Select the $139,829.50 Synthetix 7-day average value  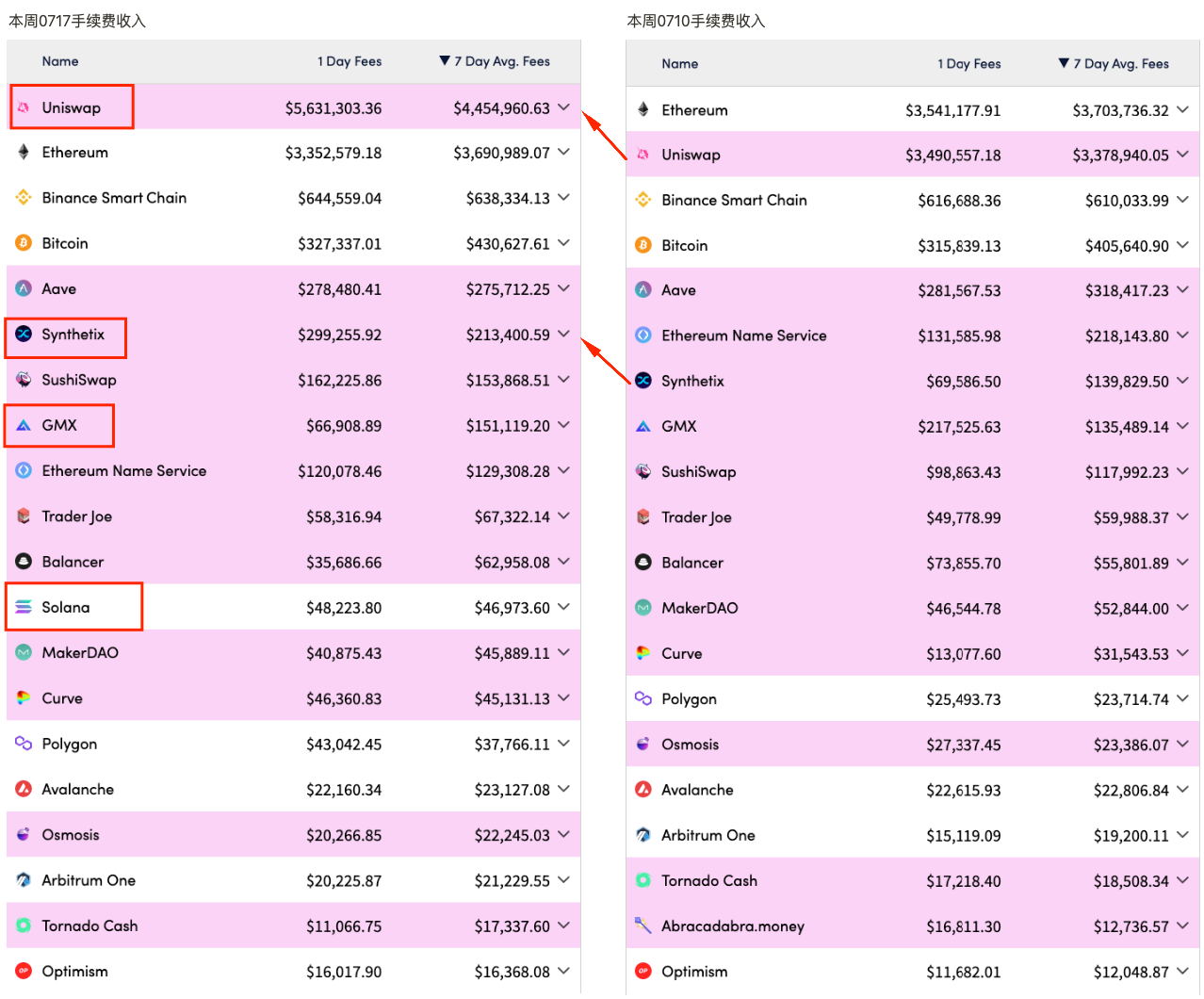click(1127, 382)
